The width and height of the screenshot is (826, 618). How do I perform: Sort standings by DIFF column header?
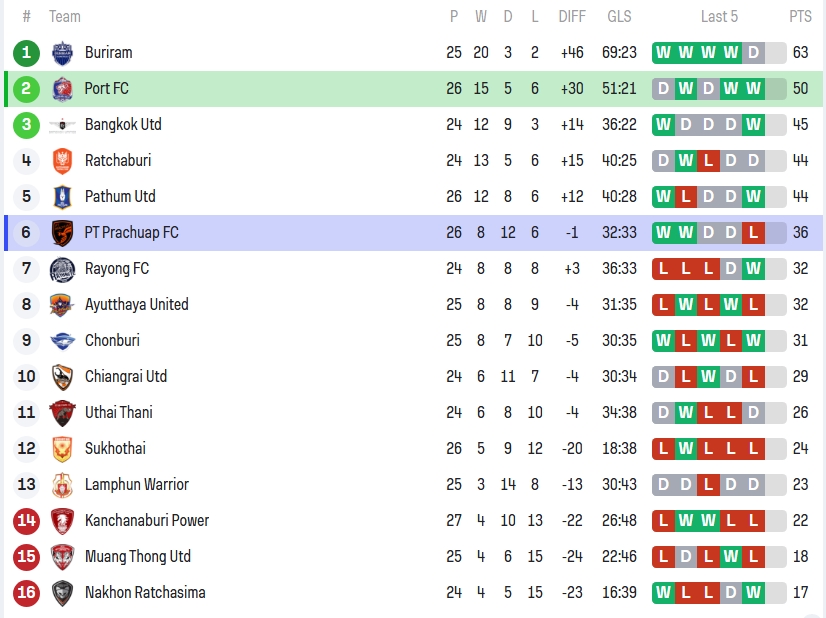(x=572, y=16)
